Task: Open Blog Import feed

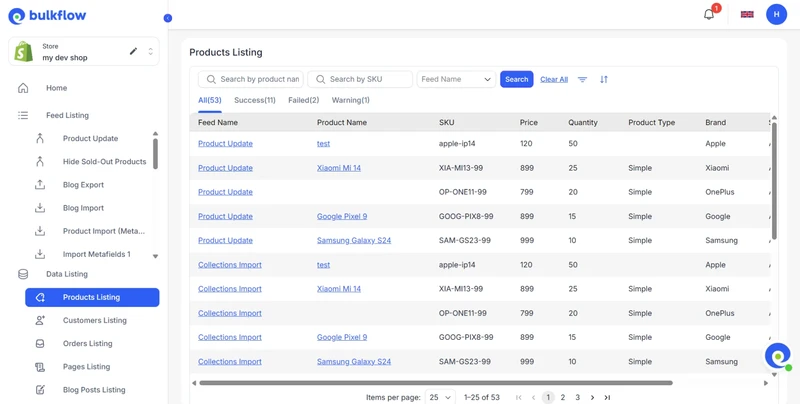Action: (83, 208)
